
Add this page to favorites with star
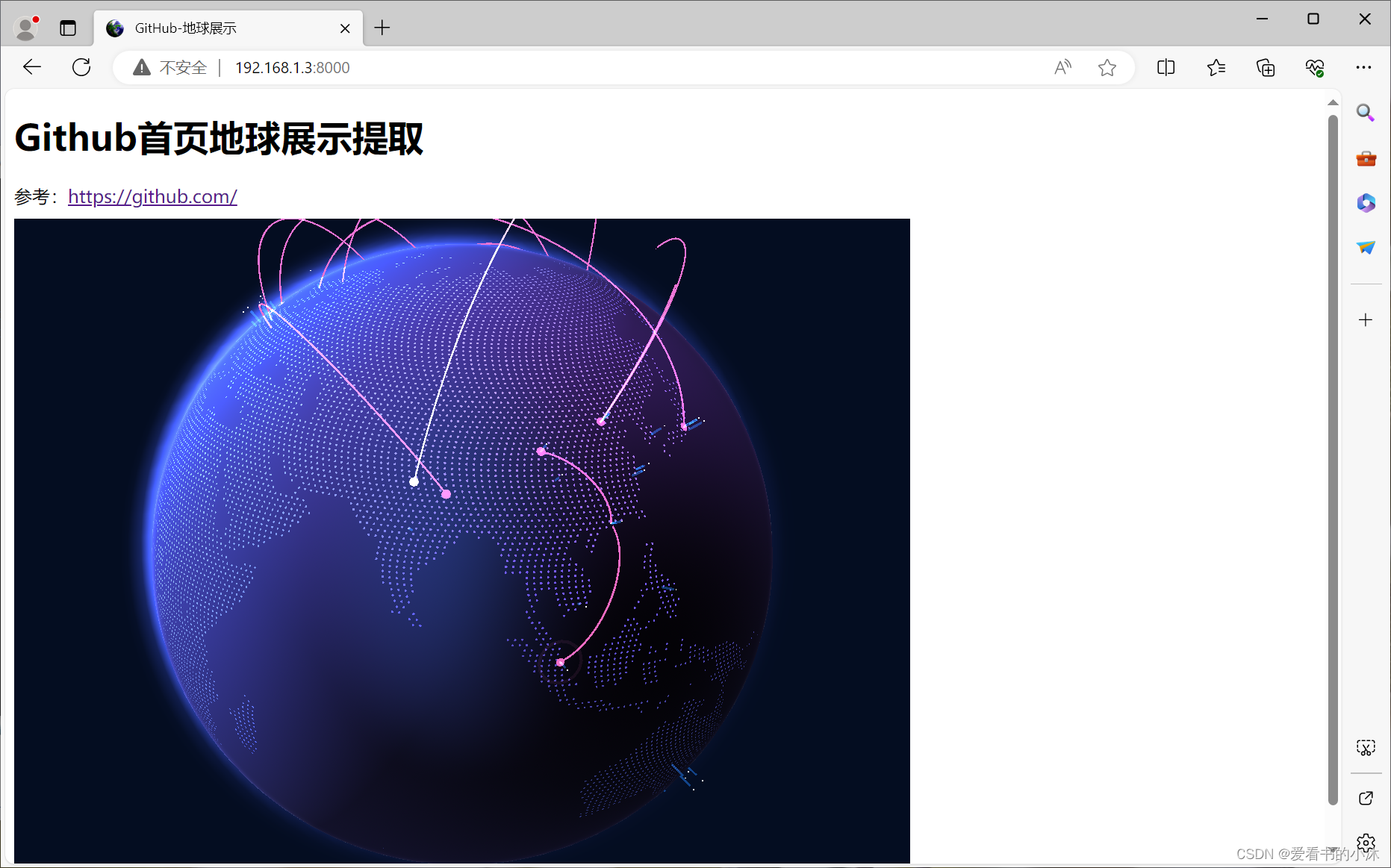pos(1107,68)
